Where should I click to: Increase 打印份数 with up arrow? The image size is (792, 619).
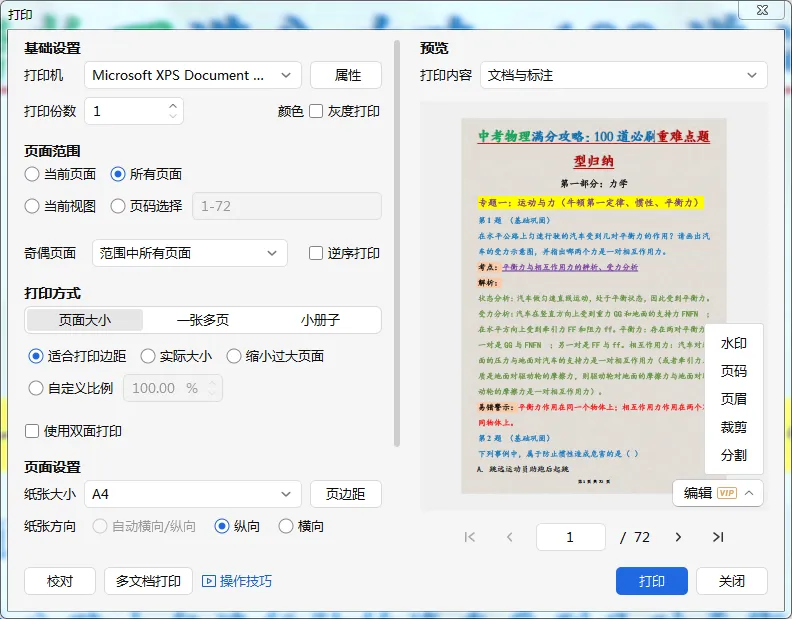173,106
